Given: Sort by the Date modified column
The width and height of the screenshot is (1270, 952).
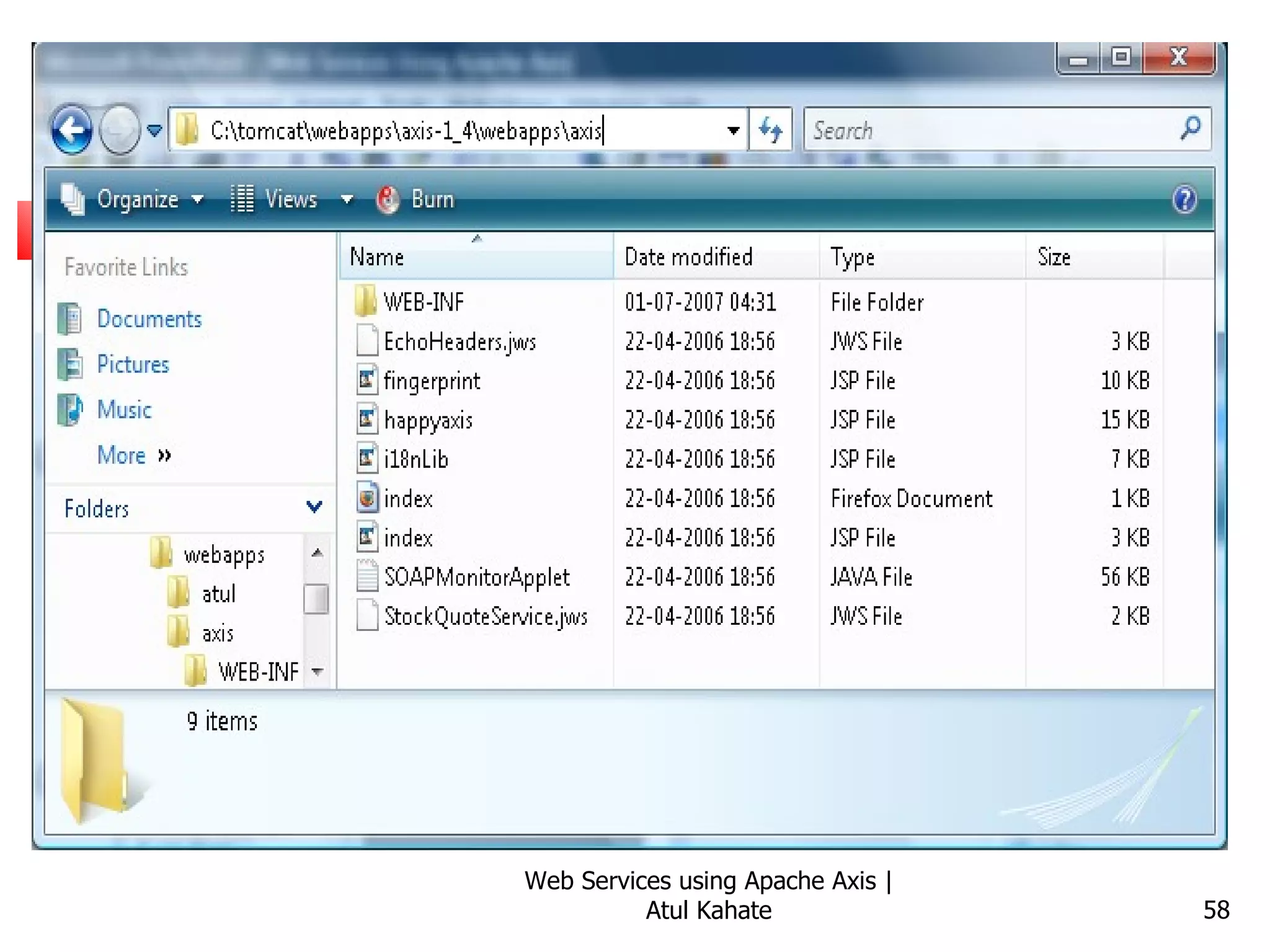Looking at the screenshot, I should tap(716, 257).
